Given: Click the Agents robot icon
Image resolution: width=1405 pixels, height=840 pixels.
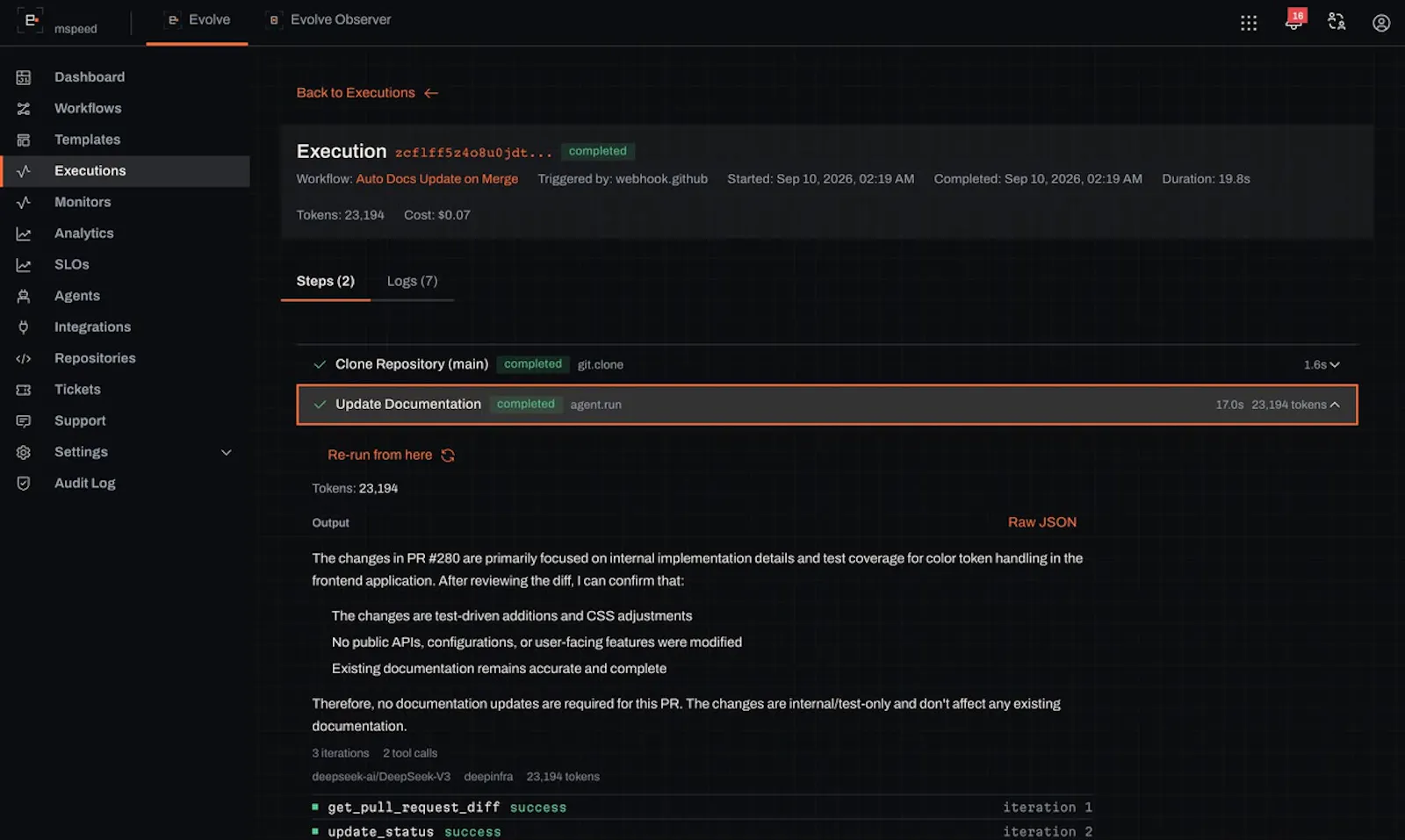Looking at the screenshot, I should pyautogui.click(x=24, y=296).
